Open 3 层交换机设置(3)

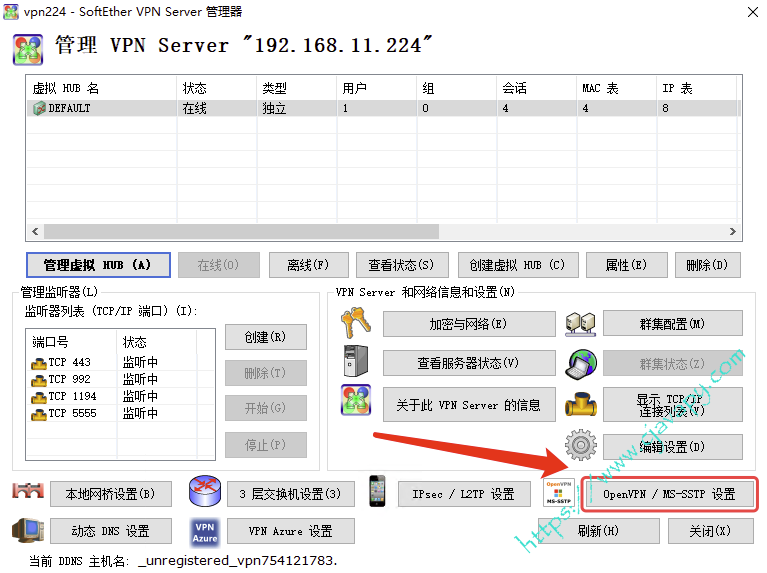click(291, 494)
